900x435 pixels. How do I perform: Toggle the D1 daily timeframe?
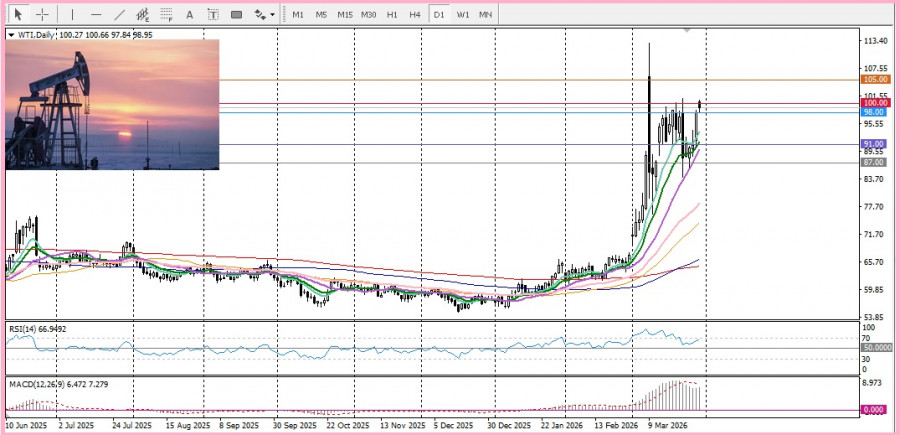pos(439,15)
